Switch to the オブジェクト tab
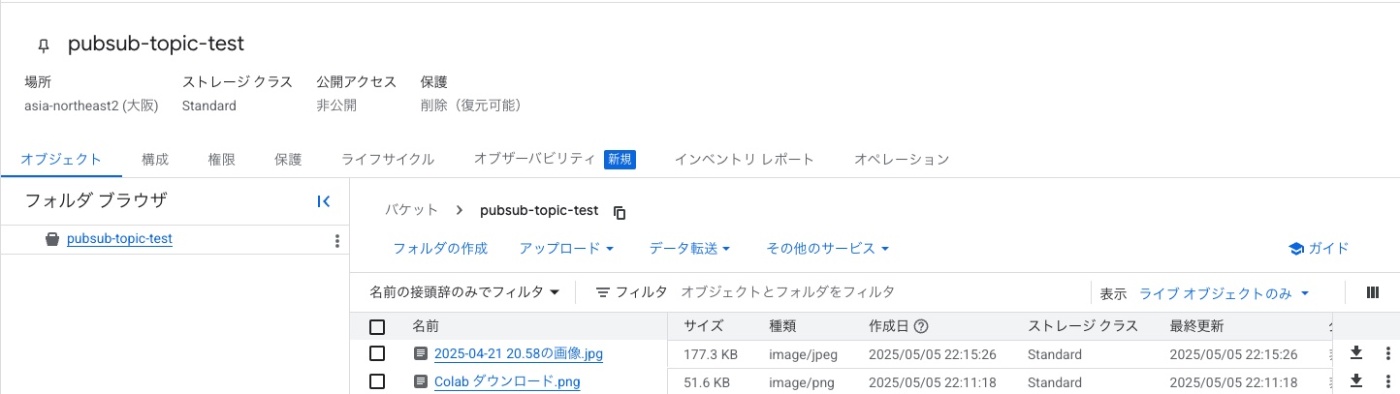 (x=61, y=159)
